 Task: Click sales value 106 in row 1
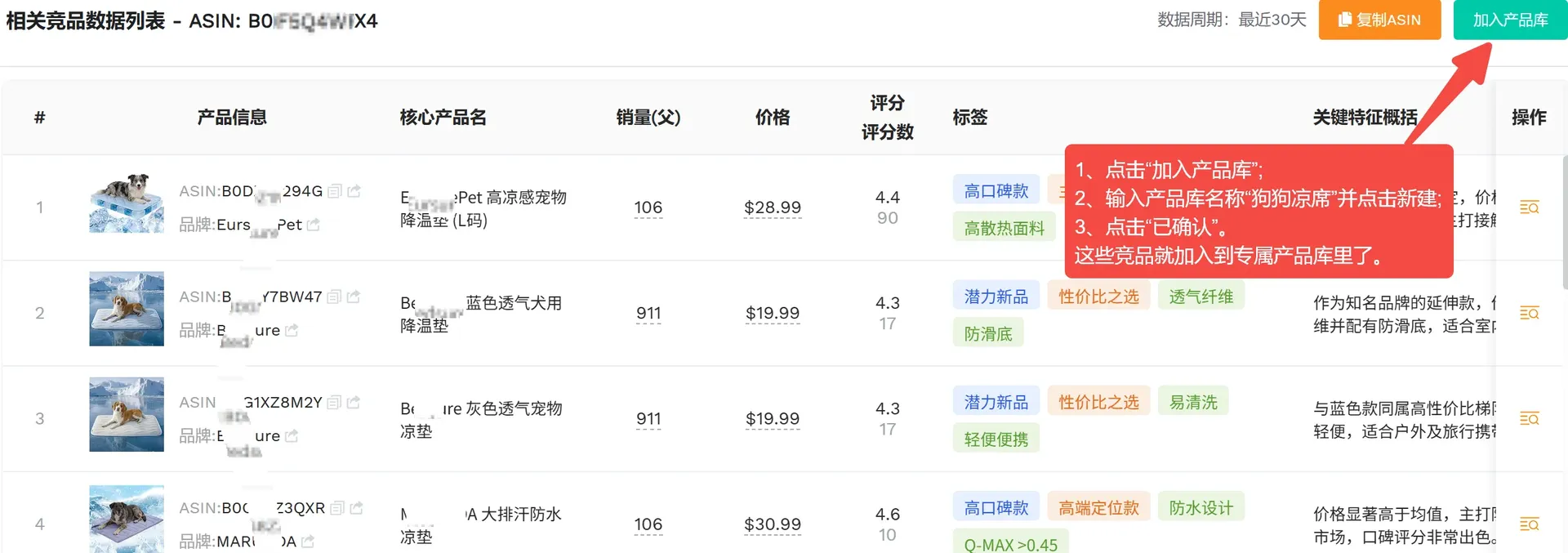pos(648,207)
